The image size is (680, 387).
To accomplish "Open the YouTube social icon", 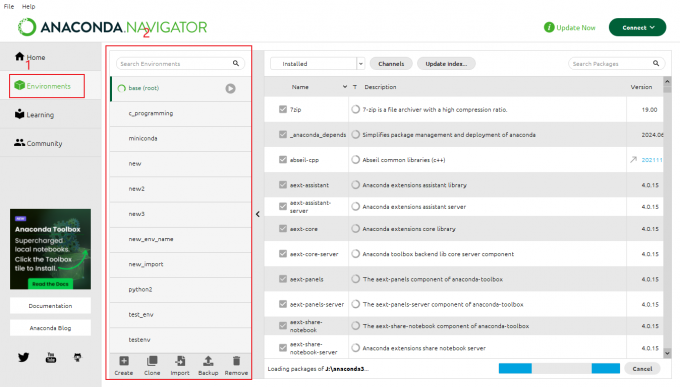I will (x=51, y=357).
